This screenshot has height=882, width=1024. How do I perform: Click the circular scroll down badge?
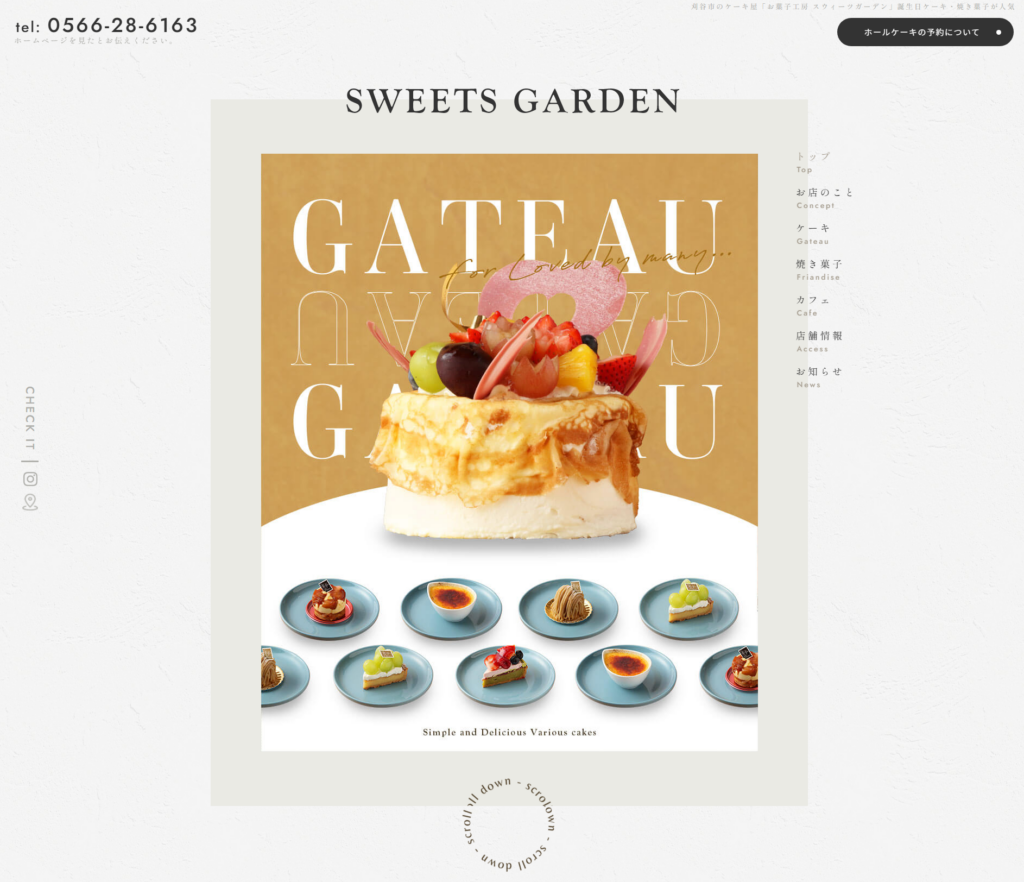point(509,824)
